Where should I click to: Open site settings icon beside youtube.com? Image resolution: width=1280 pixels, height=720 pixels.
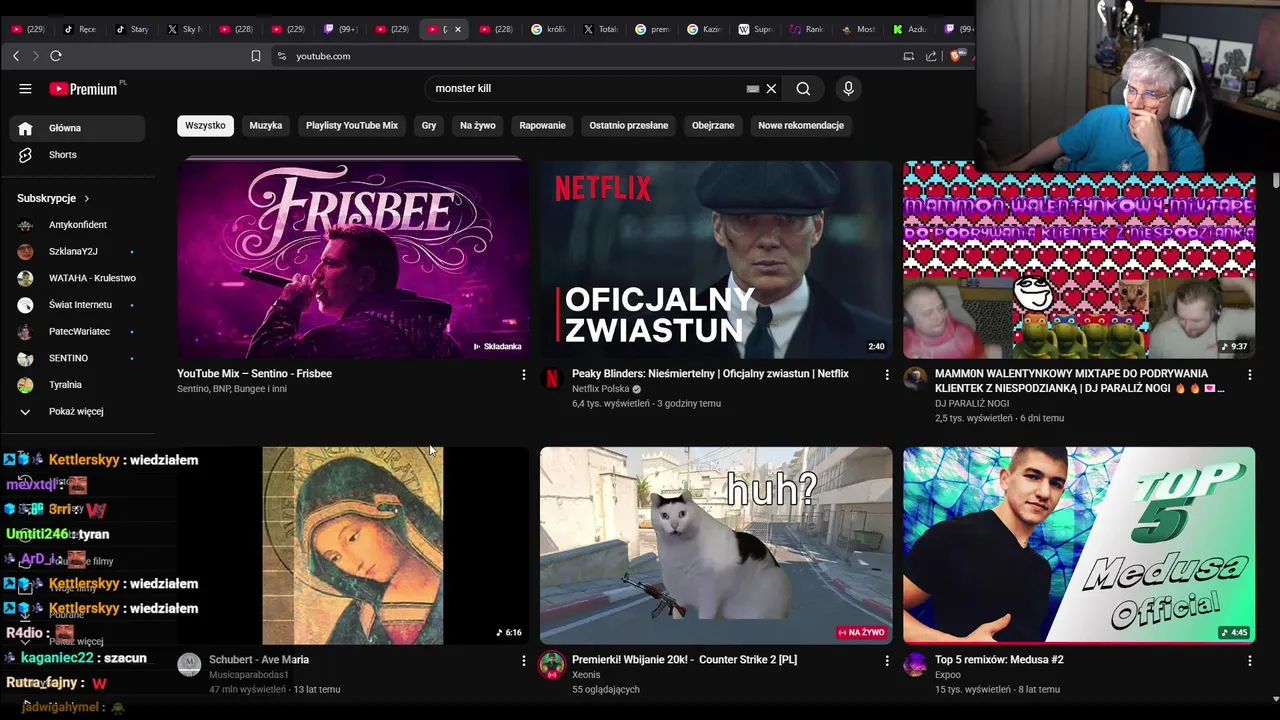pos(282,56)
